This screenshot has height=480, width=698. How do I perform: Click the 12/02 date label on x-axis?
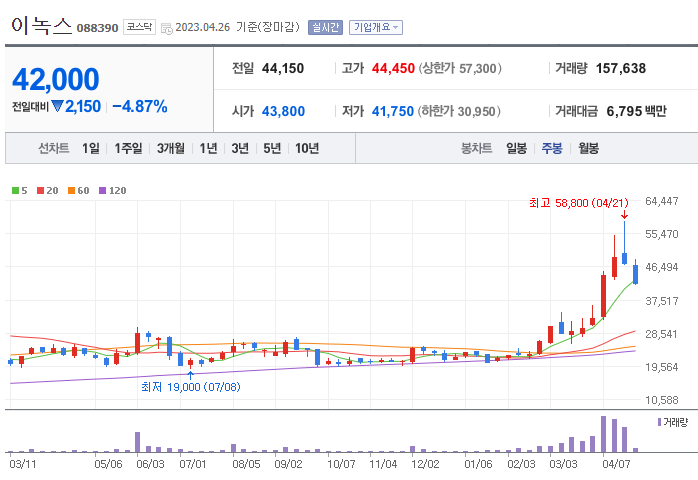coord(425,464)
